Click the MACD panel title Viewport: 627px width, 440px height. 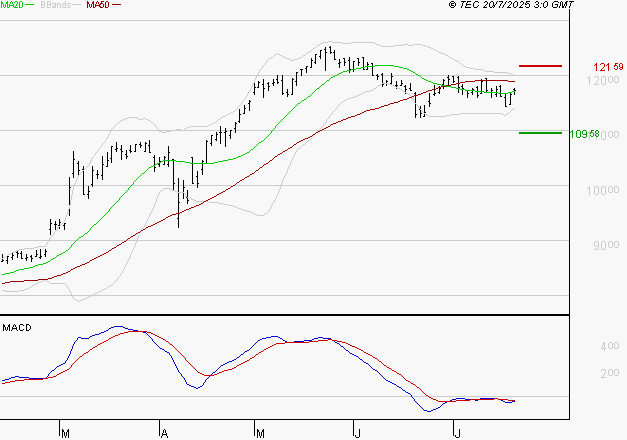click(17, 328)
